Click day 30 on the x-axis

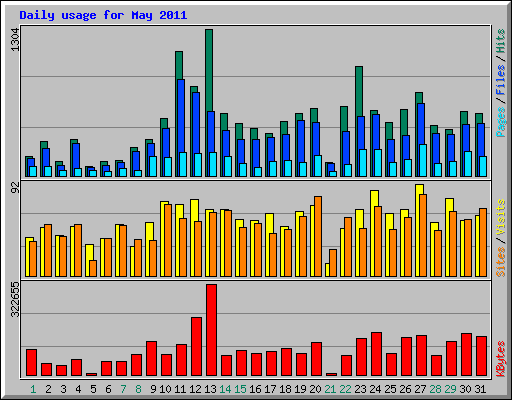[x=465, y=389]
